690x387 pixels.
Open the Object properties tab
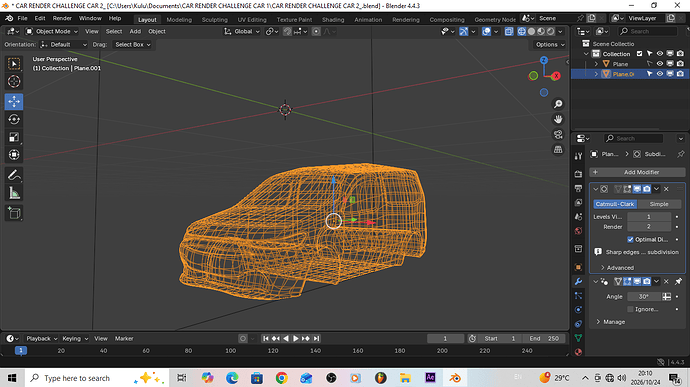pos(578,267)
